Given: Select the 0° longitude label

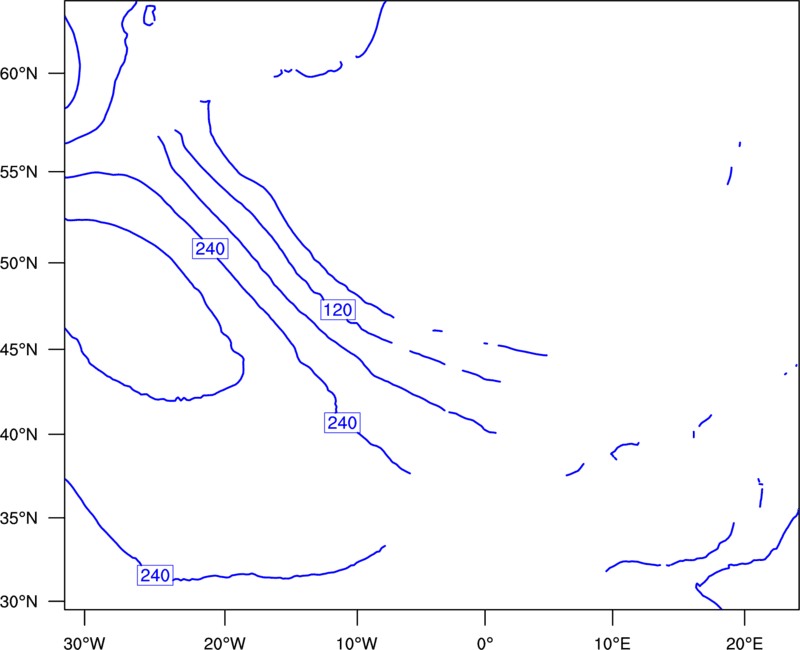Looking at the screenshot, I should [x=485, y=643].
